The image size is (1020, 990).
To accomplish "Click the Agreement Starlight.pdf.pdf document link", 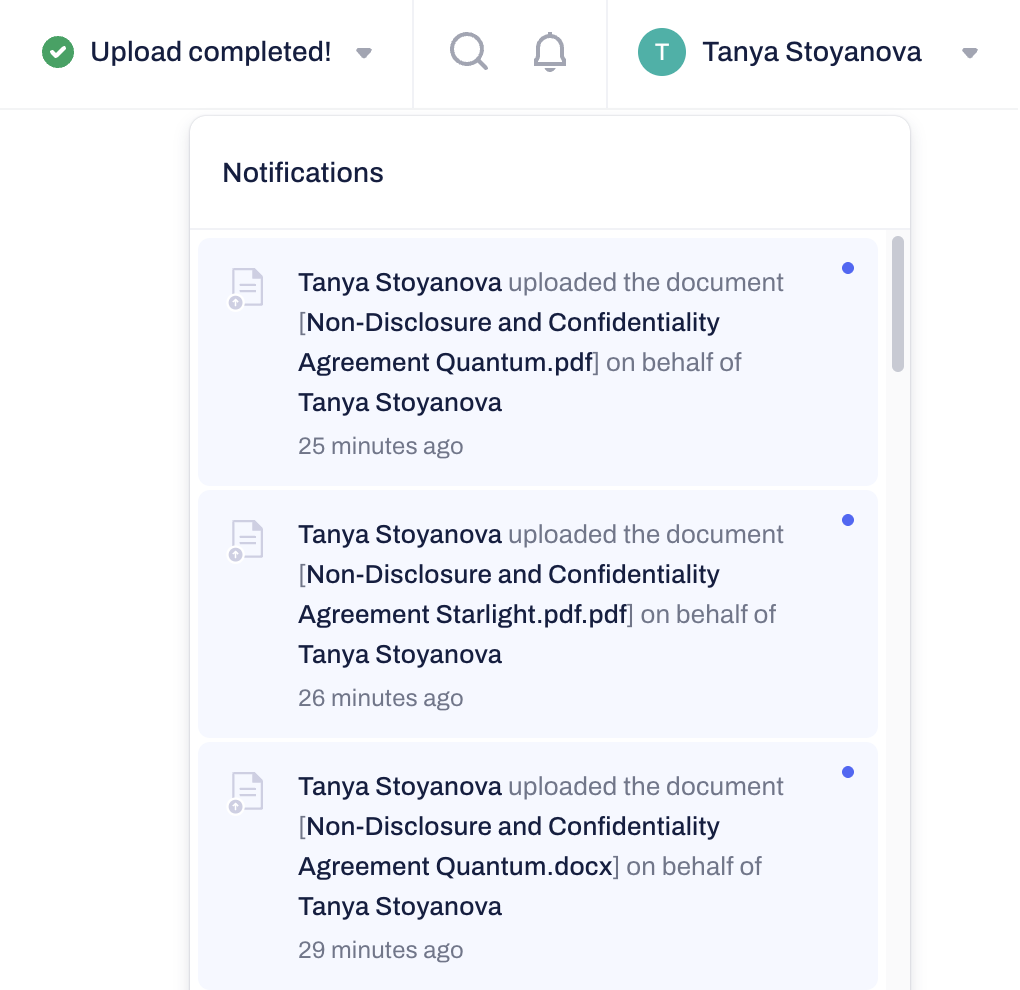I will [x=462, y=614].
